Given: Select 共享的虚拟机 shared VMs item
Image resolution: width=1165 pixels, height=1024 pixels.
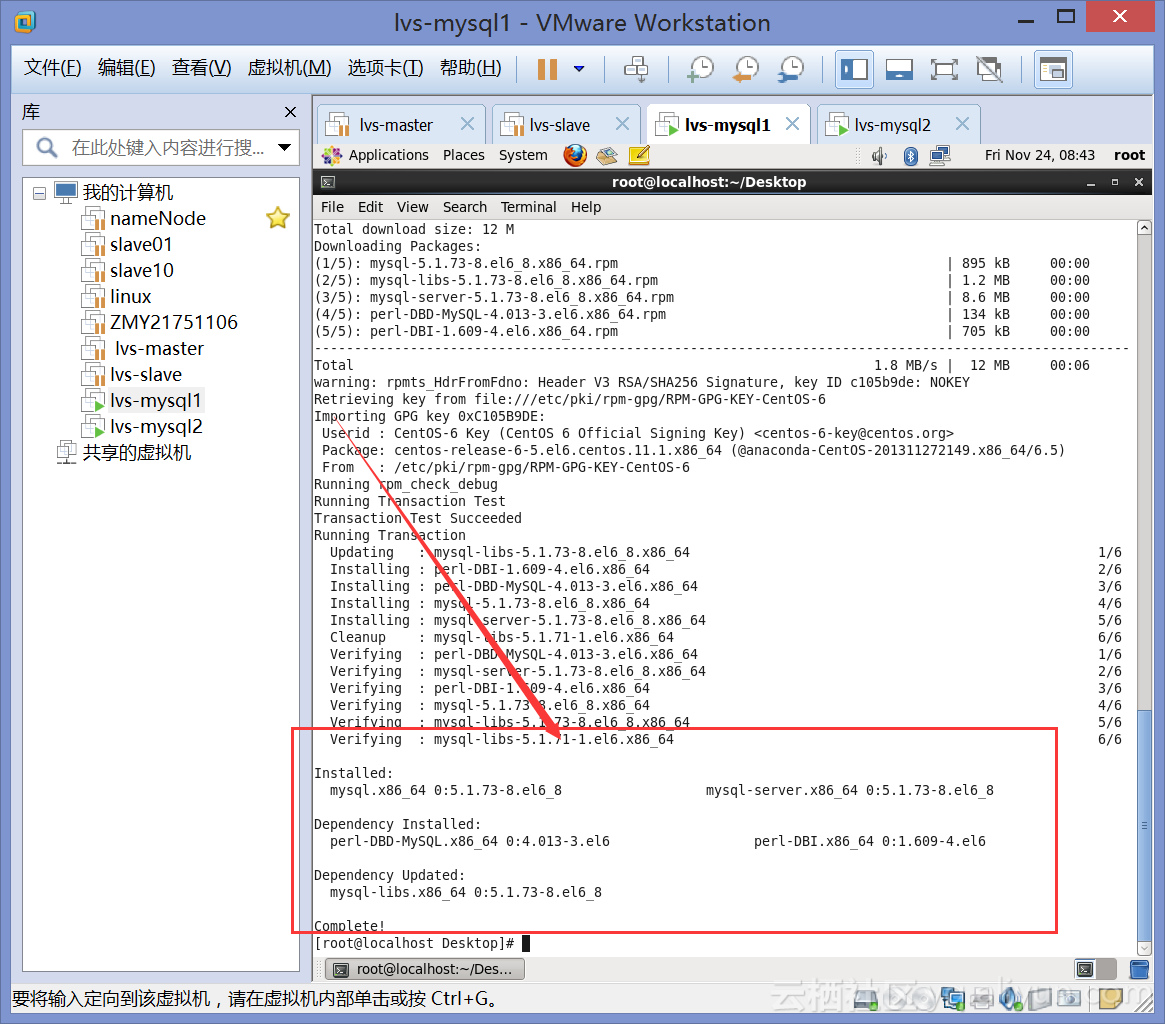Looking at the screenshot, I should [137, 453].
